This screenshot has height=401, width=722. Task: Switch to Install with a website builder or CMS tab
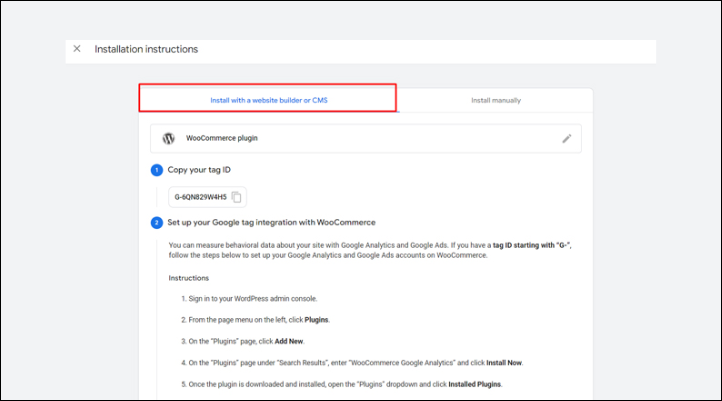(x=269, y=100)
